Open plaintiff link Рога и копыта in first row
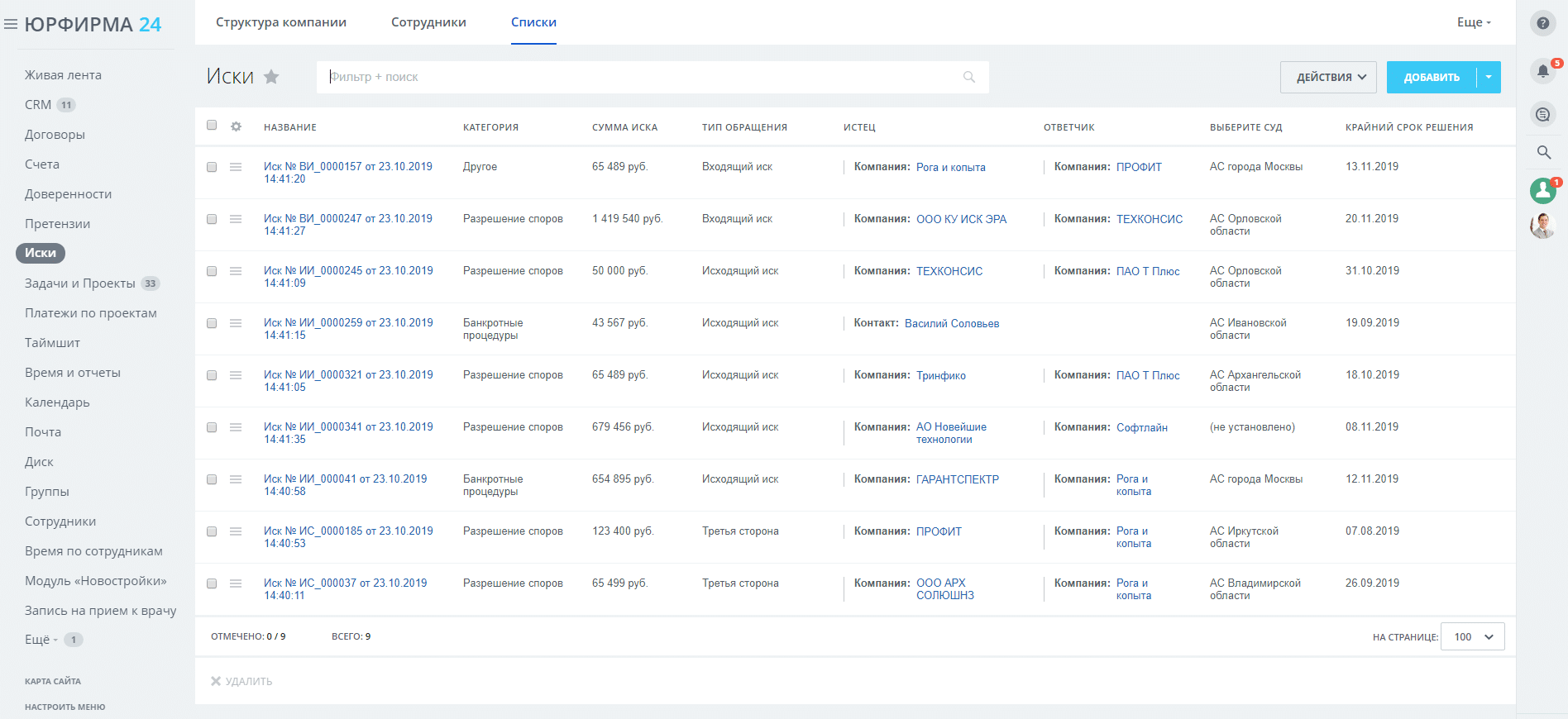 (x=950, y=167)
